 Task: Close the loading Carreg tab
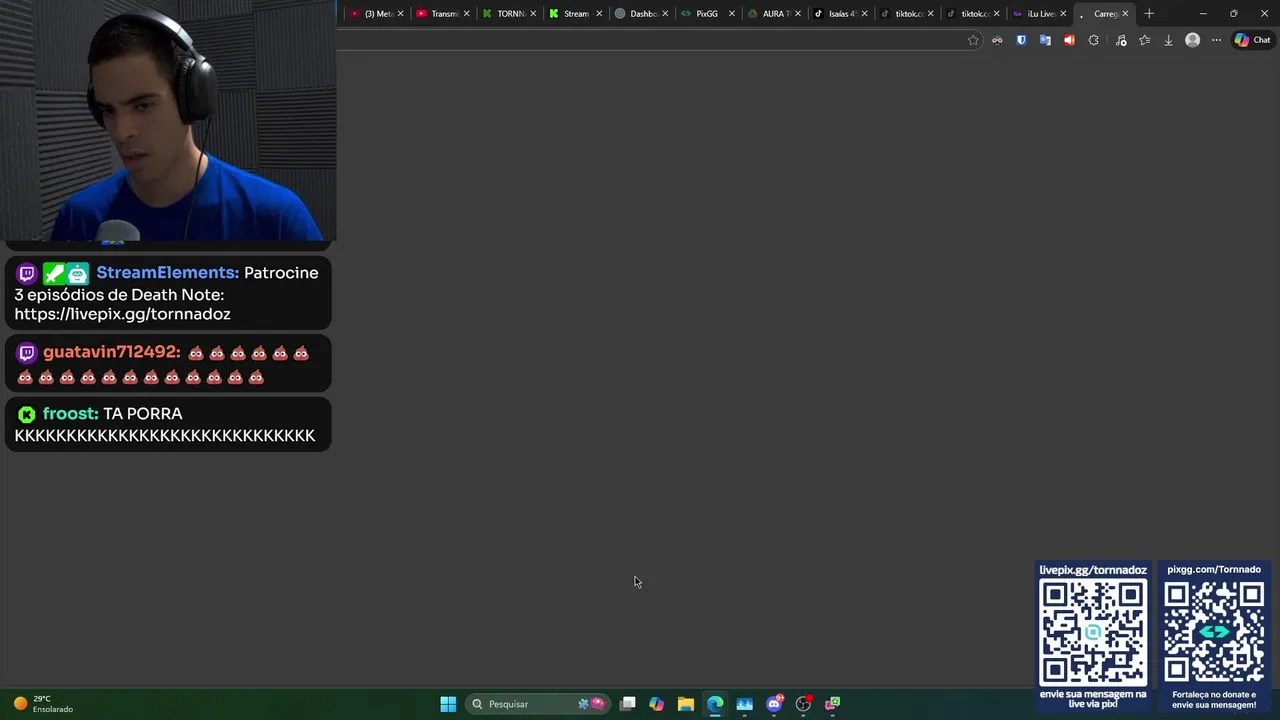1125,14
